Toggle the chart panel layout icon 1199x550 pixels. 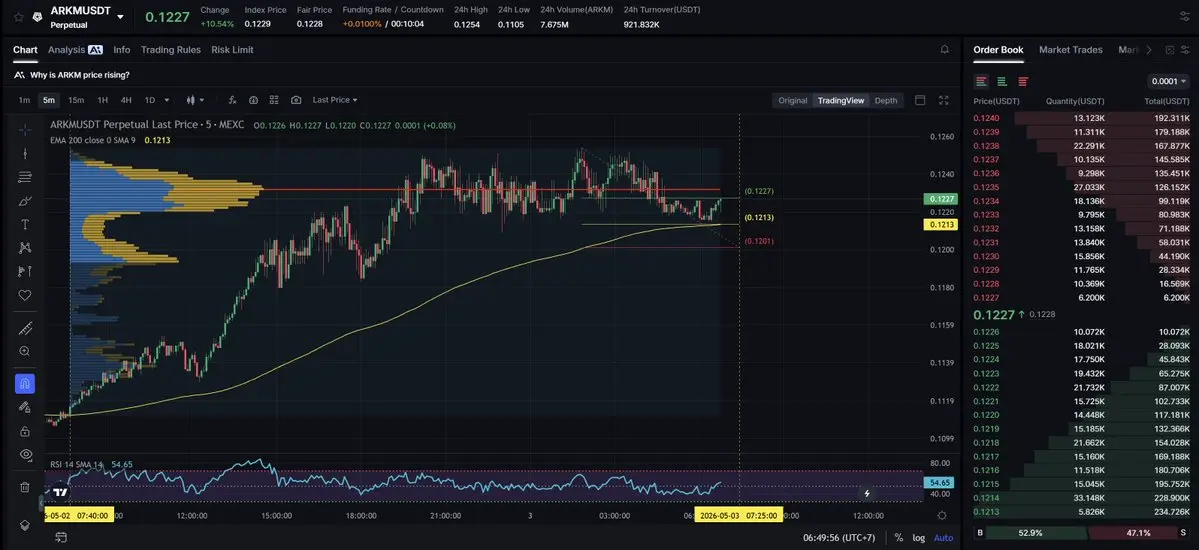(x=920, y=100)
